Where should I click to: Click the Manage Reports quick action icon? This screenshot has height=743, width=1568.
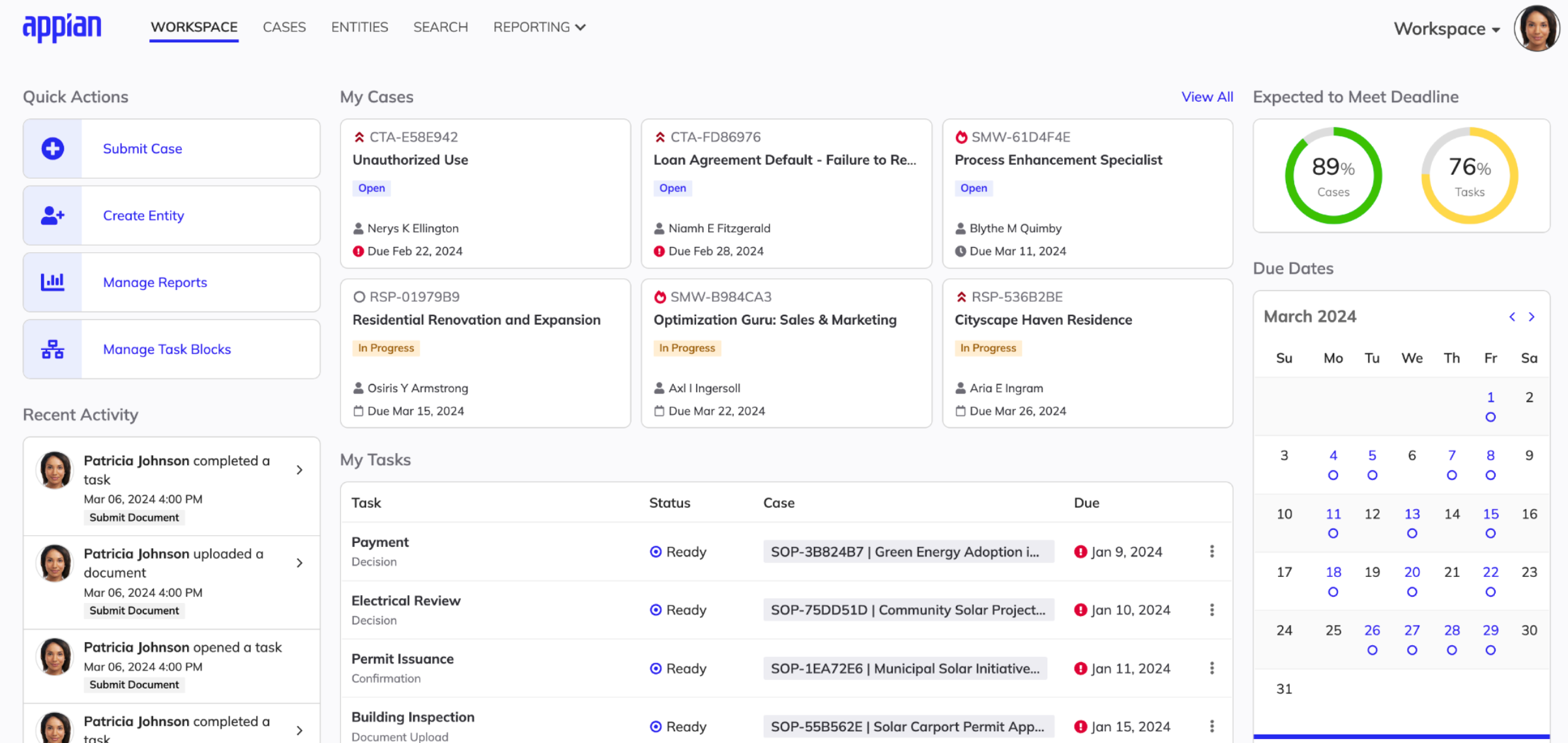[x=52, y=282]
